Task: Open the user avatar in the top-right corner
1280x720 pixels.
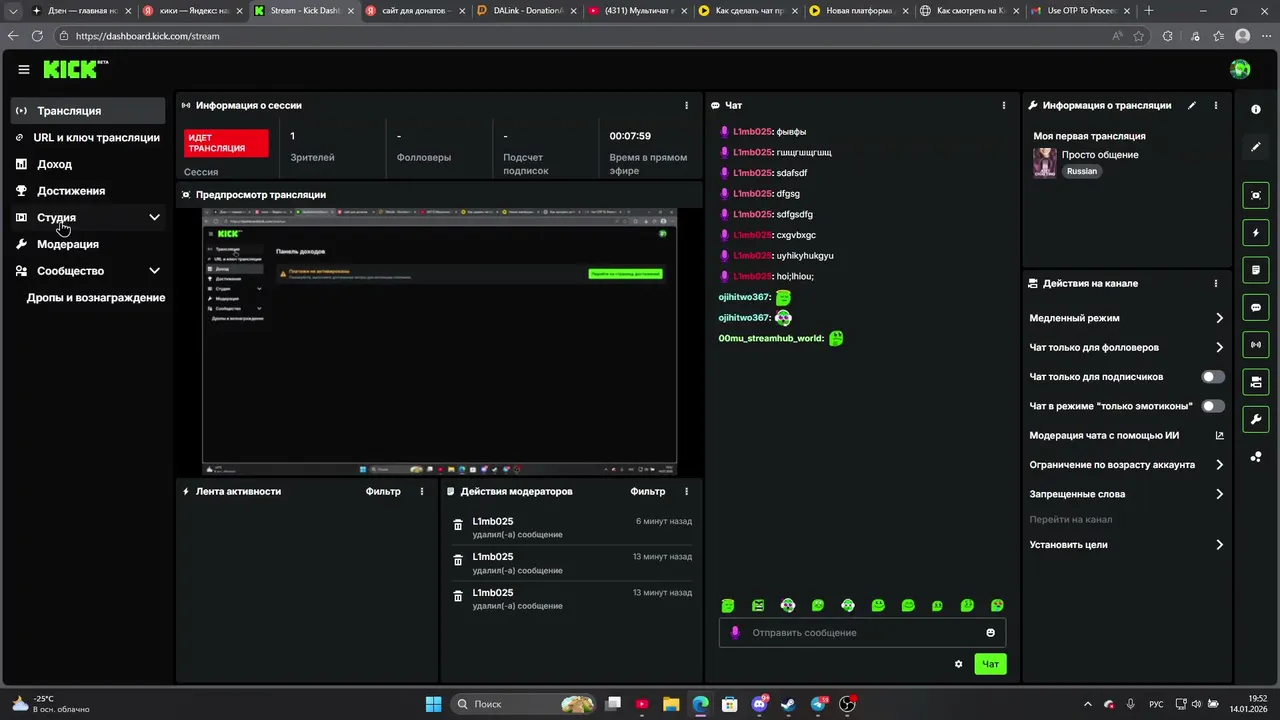Action: [1240, 69]
